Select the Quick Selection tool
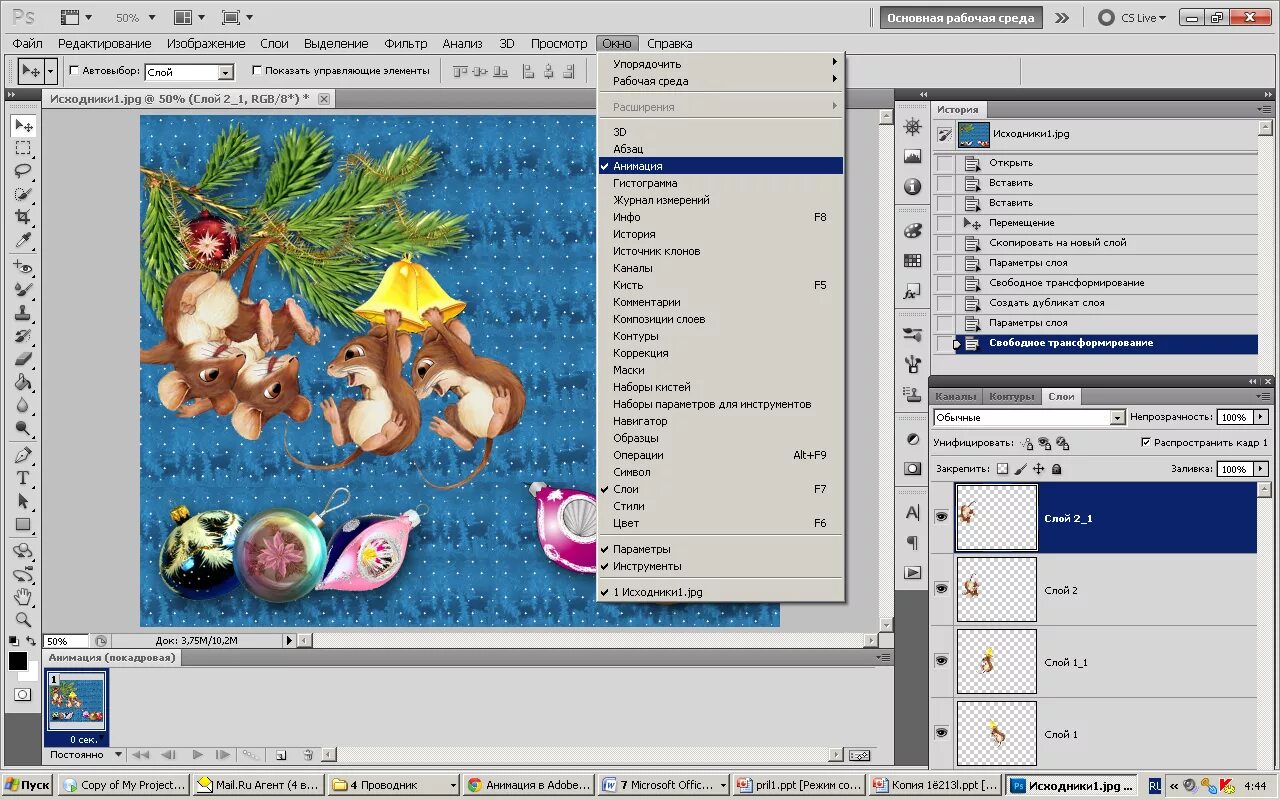Viewport: 1280px width, 800px height. point(23,194)
